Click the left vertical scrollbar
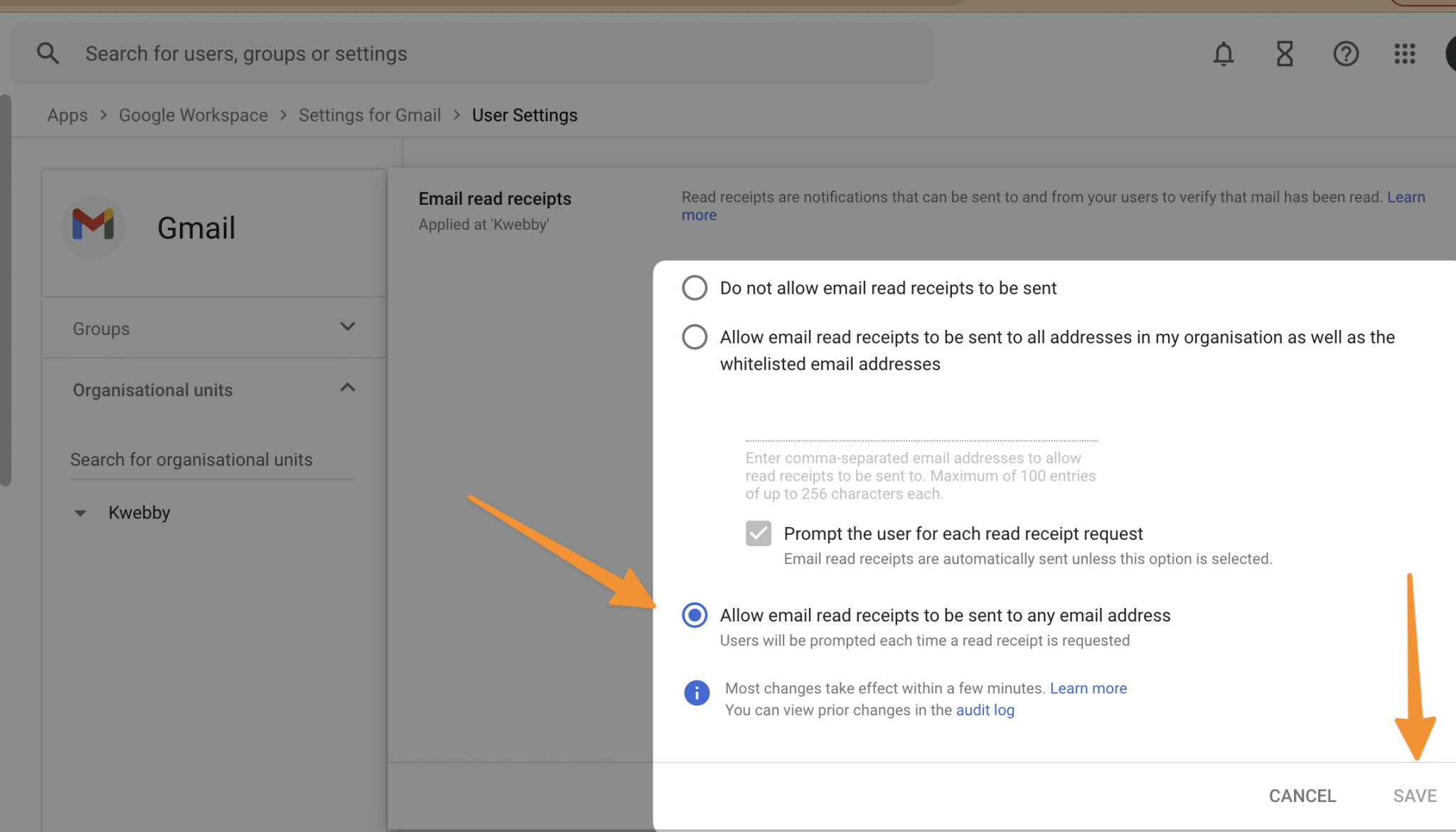1456x832 pixels. tap(6, 290)
